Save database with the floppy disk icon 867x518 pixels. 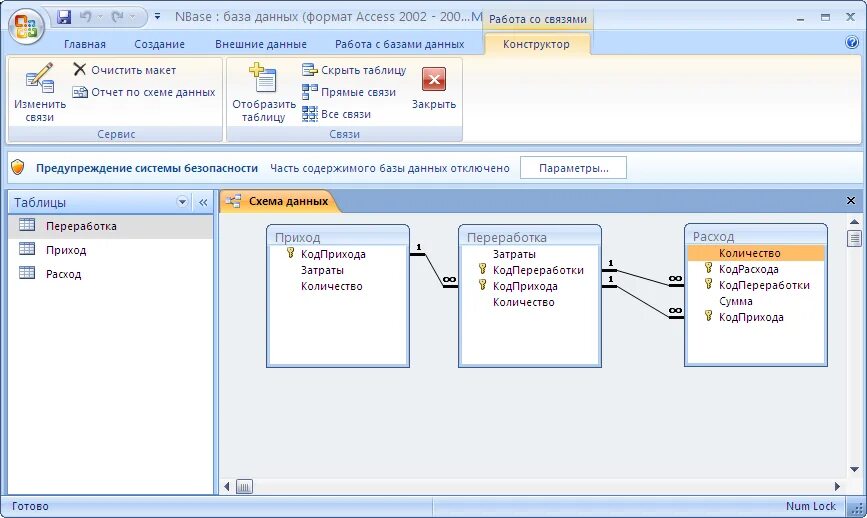(64, 17)
